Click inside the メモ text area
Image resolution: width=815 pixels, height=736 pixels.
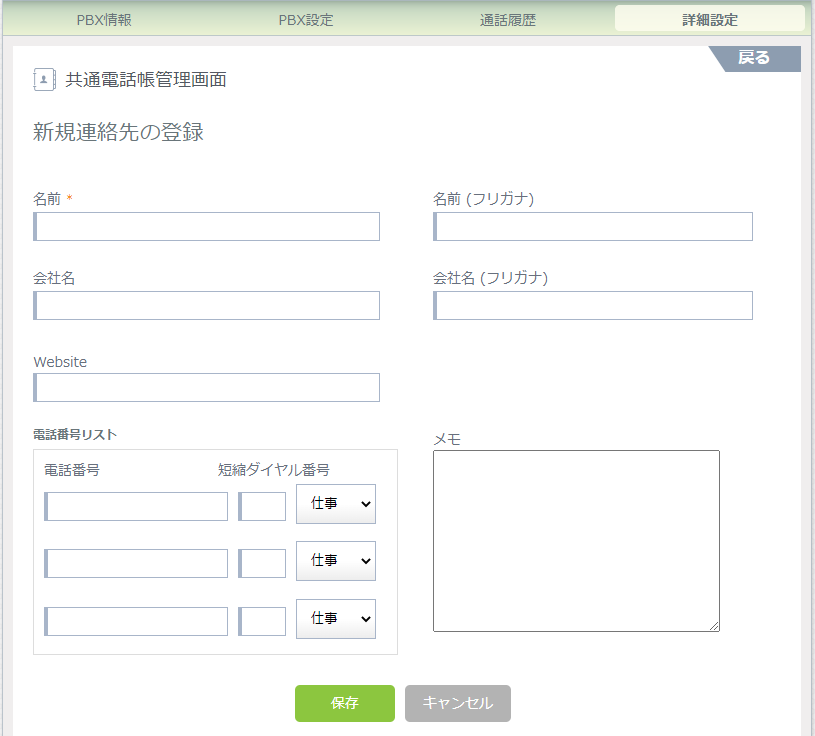pos(575,540)
